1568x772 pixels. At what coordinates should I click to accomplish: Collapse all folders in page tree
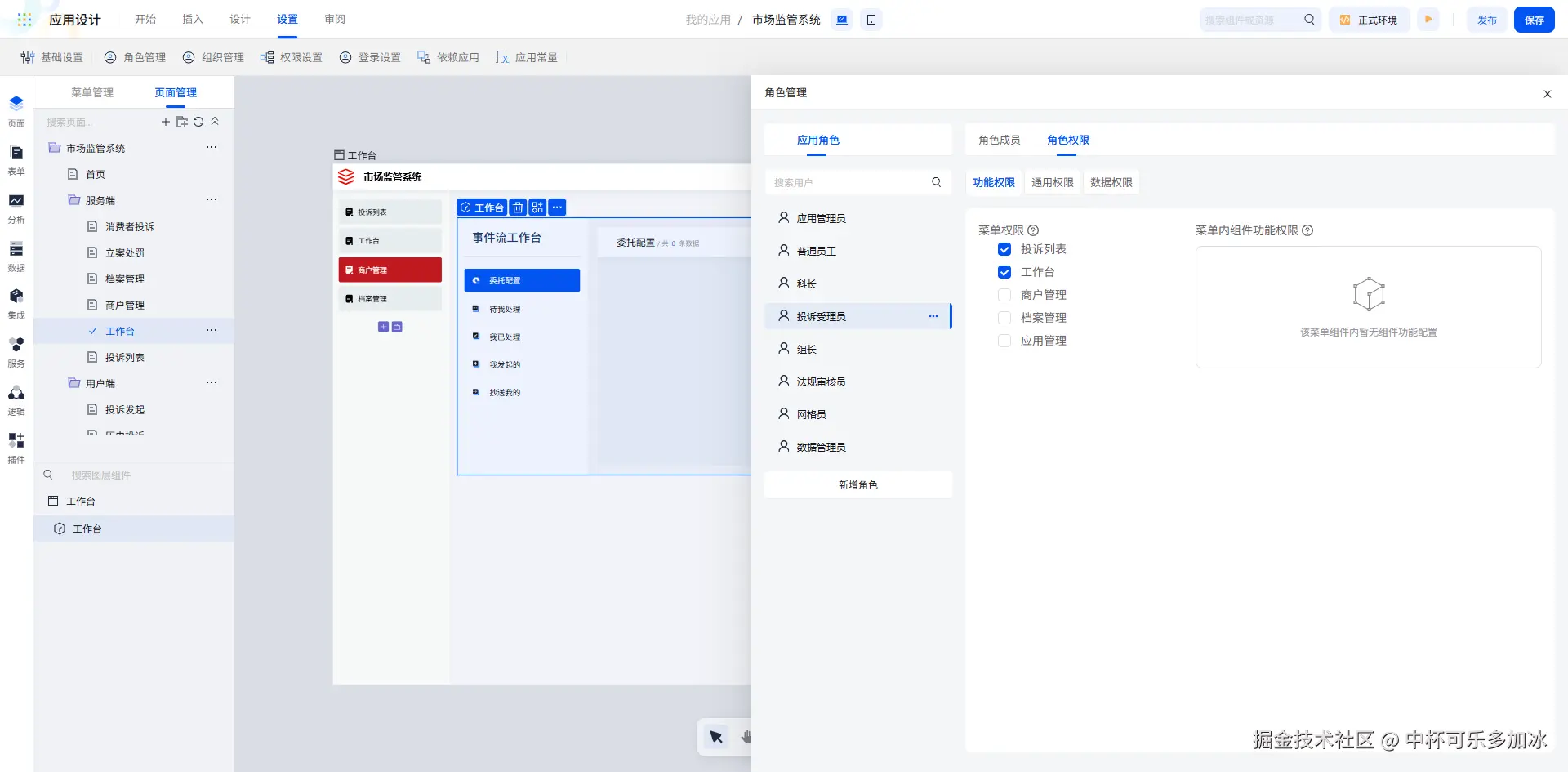point(215,122)
